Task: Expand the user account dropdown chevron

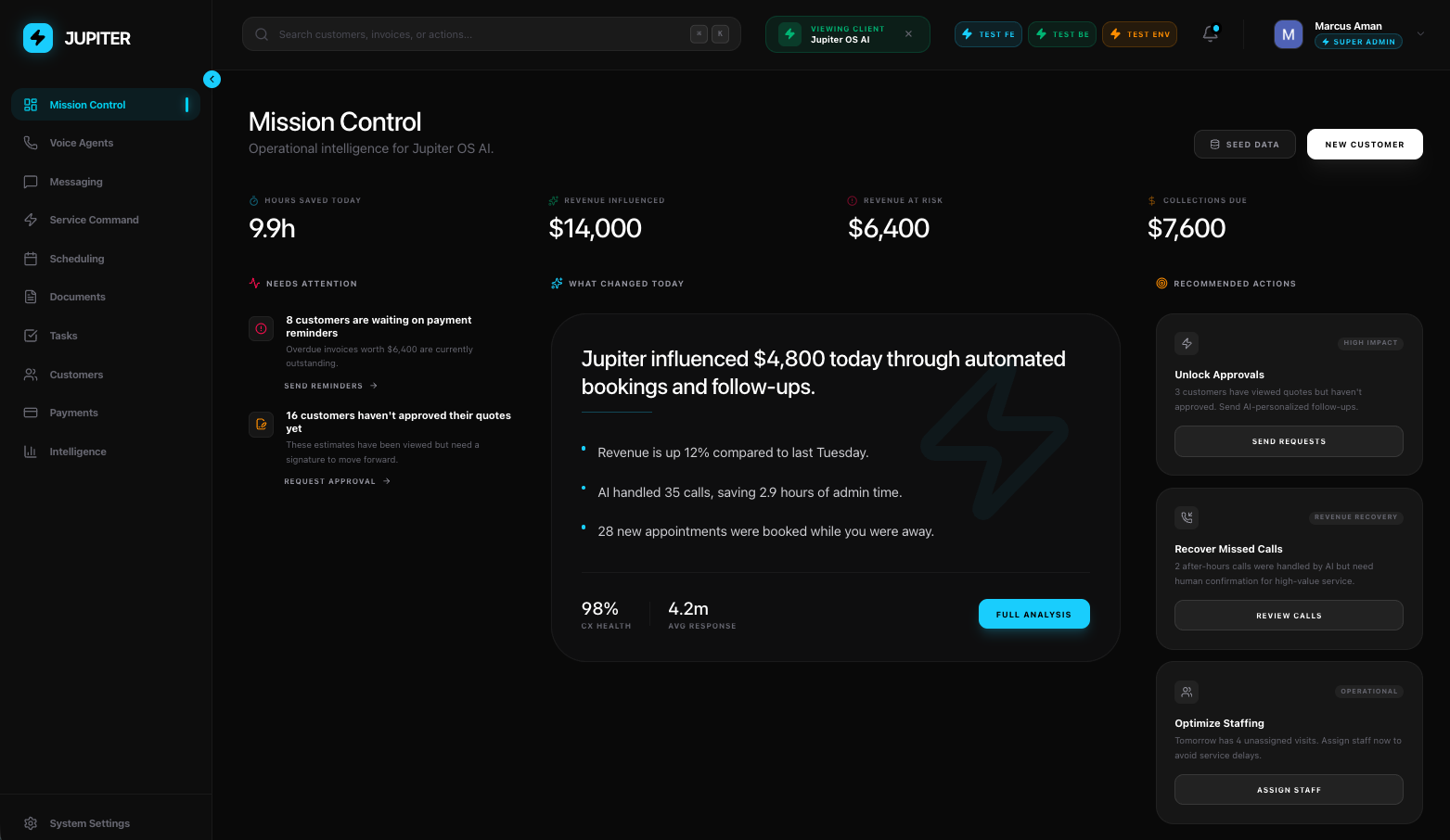Action: pos(1420,34)
